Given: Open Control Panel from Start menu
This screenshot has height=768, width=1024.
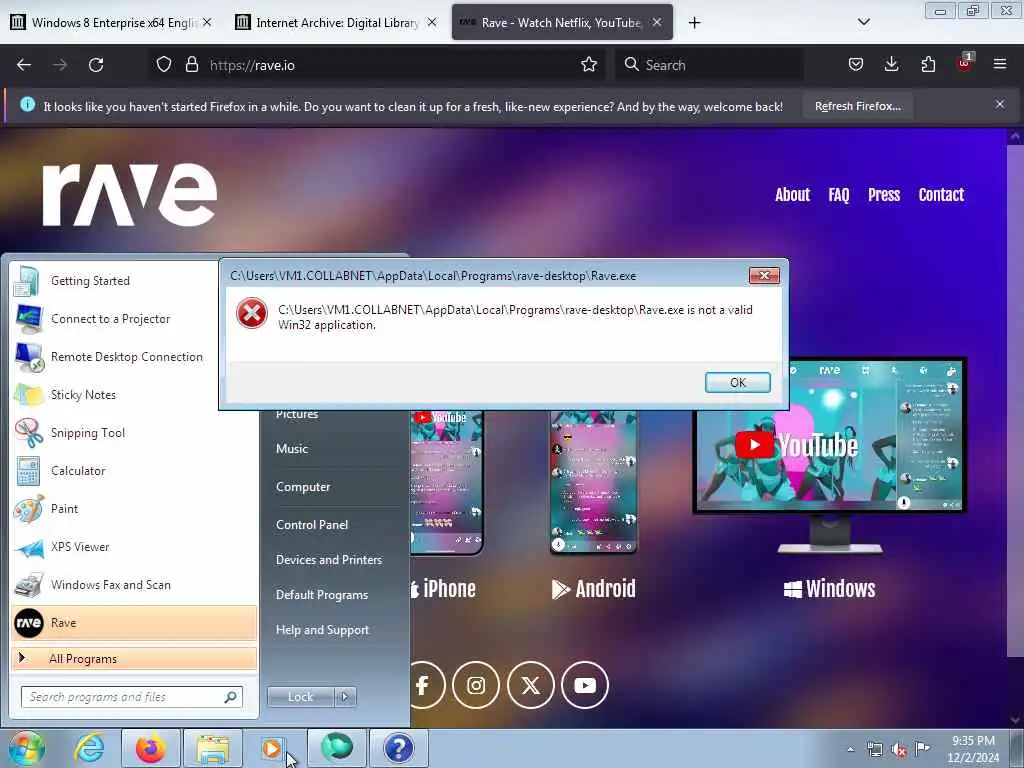Looking at the screenshot, I should click(x=312, y=524).
